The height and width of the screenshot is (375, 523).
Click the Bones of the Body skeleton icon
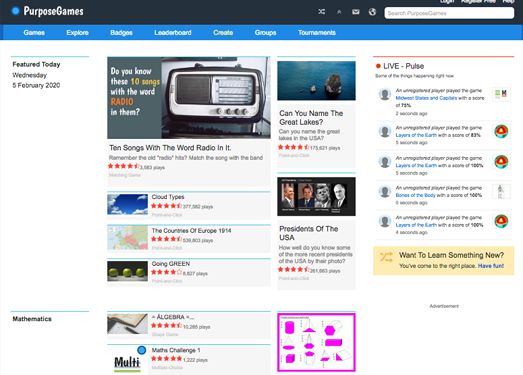point(501,192)
